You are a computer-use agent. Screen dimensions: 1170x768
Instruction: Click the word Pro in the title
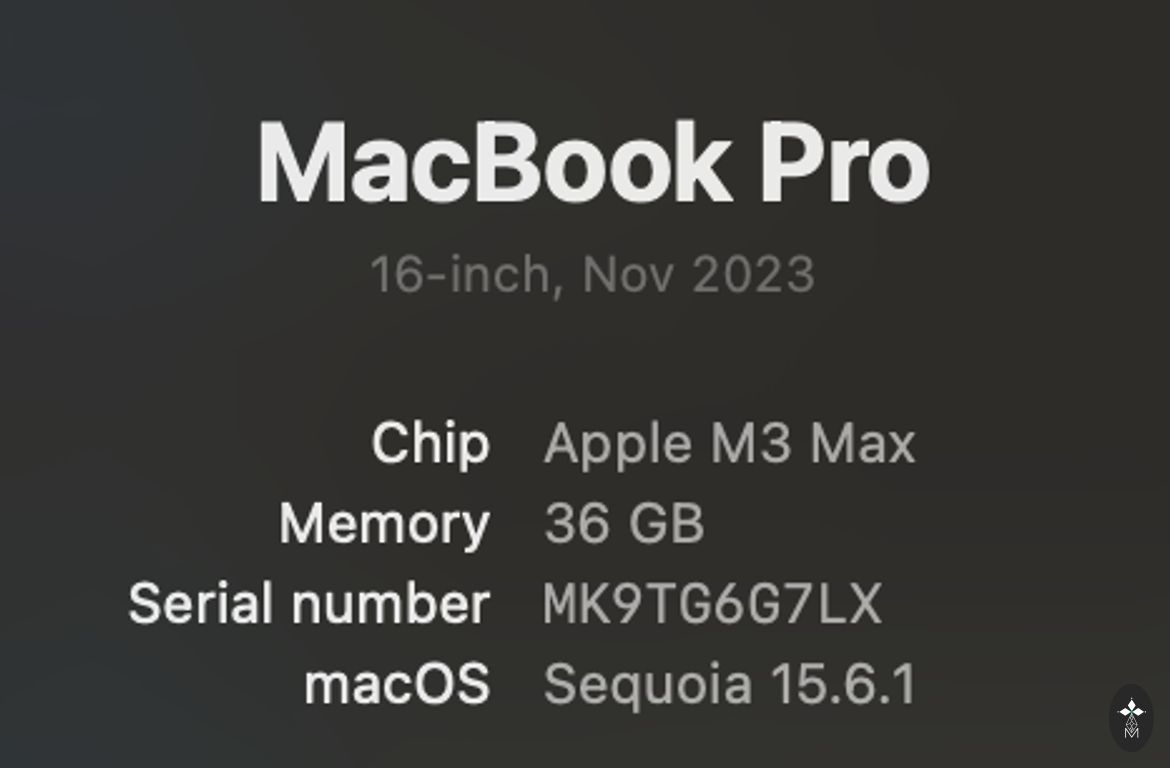point(845,164)
